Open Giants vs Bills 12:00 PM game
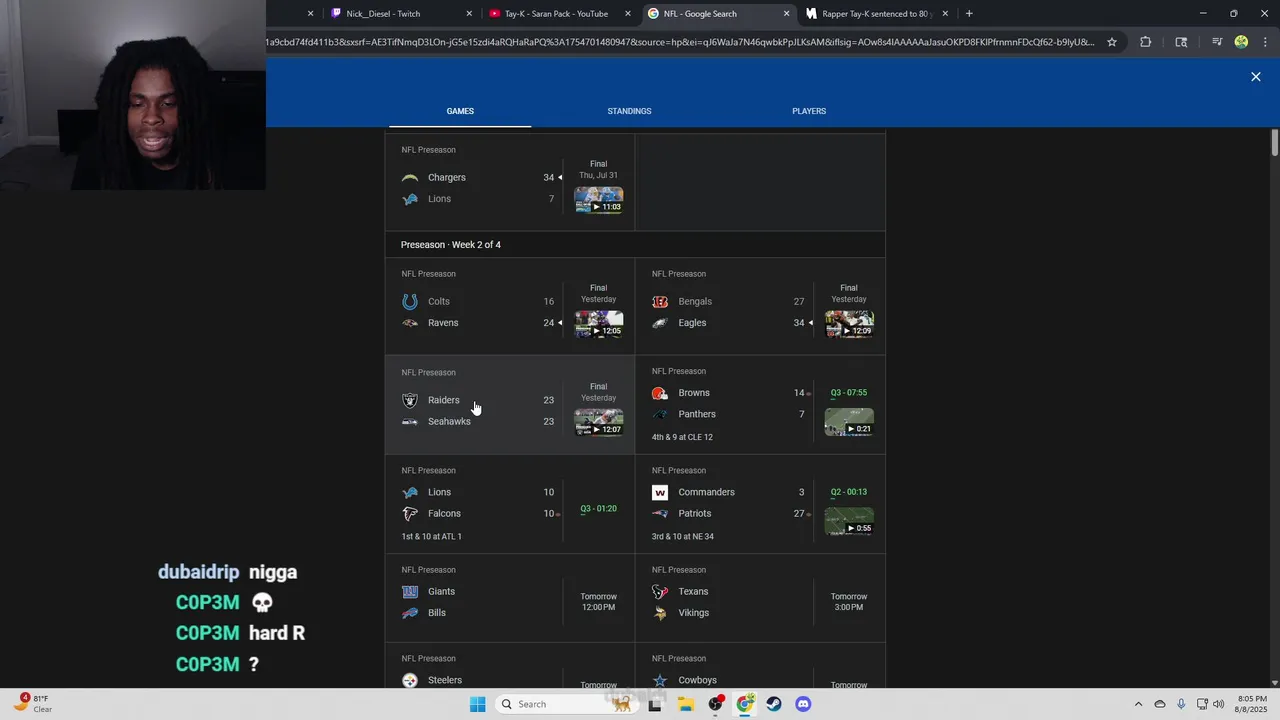Viewport: 1280px width, 720px height. point(510,598)
